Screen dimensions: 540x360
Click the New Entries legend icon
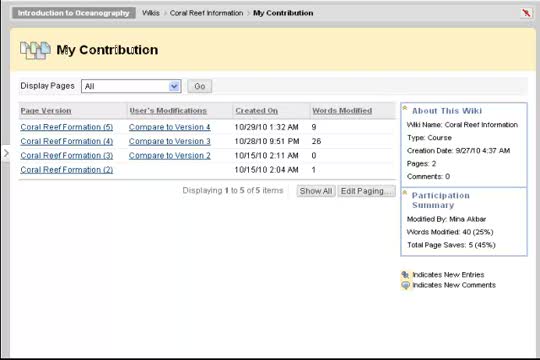point(406,275)
